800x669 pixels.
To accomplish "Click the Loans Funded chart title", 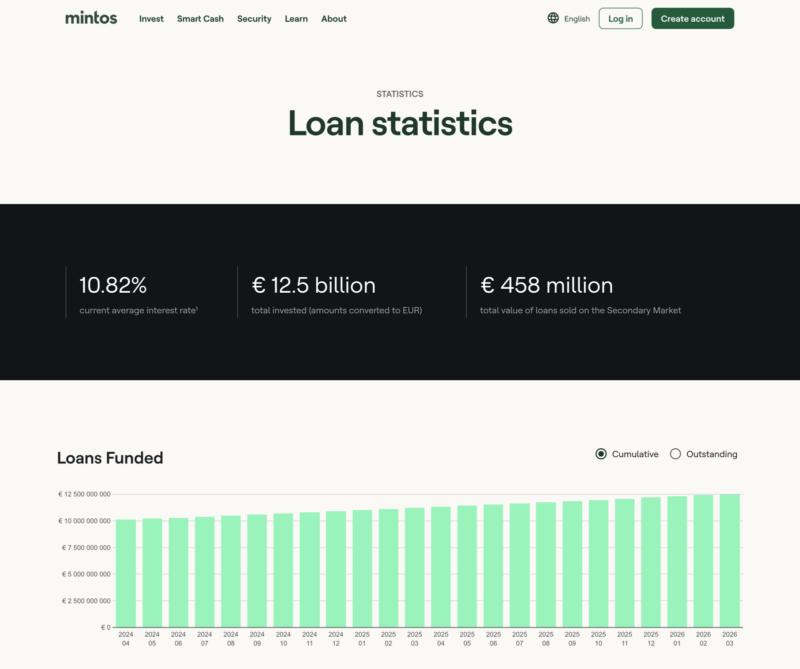I will pos(110,458).
